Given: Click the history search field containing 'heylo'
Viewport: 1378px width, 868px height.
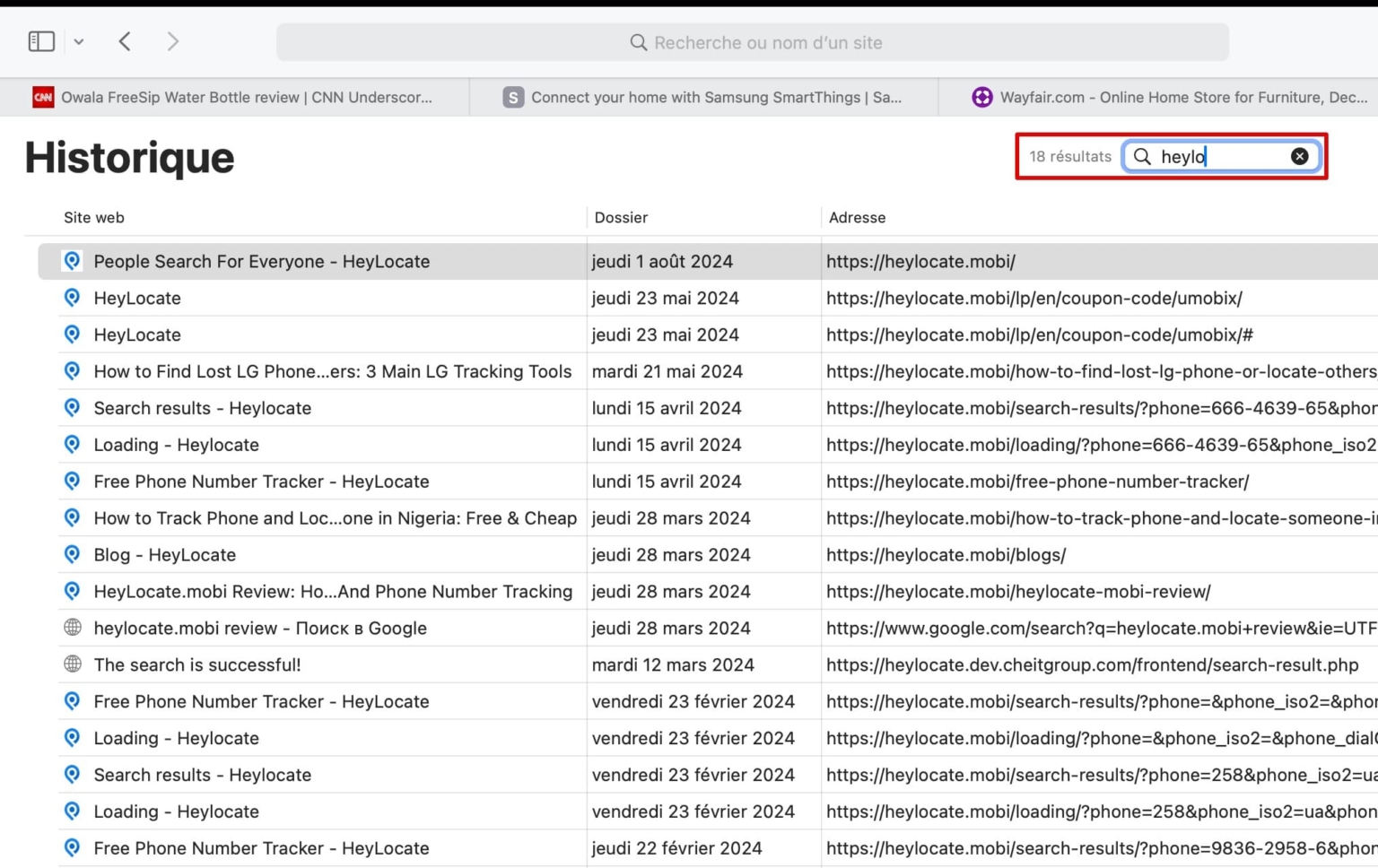Looking at the screenshot, I should [x=1221, y=156].
